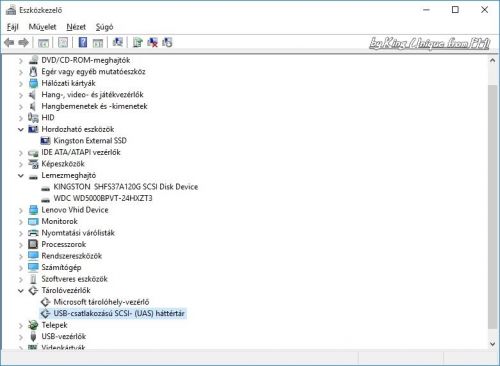
Task: Click the Telepek battery icon
Action: (33, 325)
